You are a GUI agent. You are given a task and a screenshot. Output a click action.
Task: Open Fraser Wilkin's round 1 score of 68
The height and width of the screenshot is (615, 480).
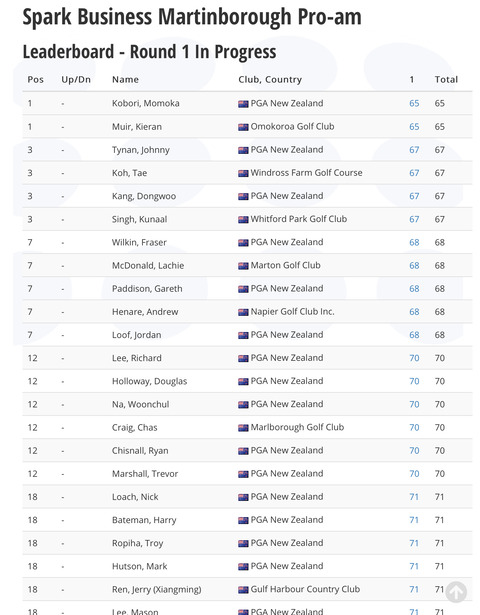[x=414, y=242]
